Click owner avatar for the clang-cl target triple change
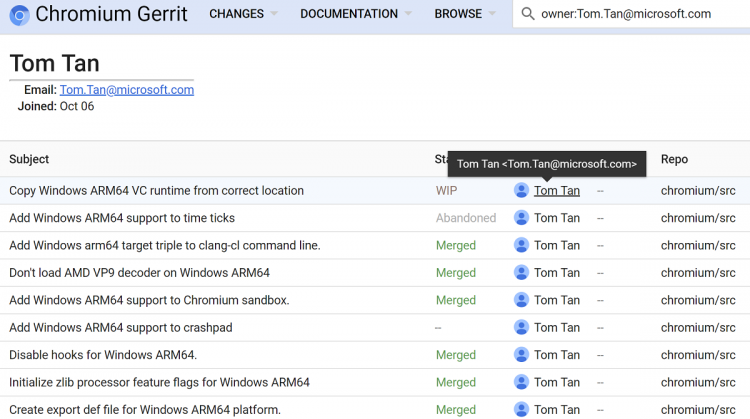The height and width of the screenshot is (419, 750). click(521, 245)
